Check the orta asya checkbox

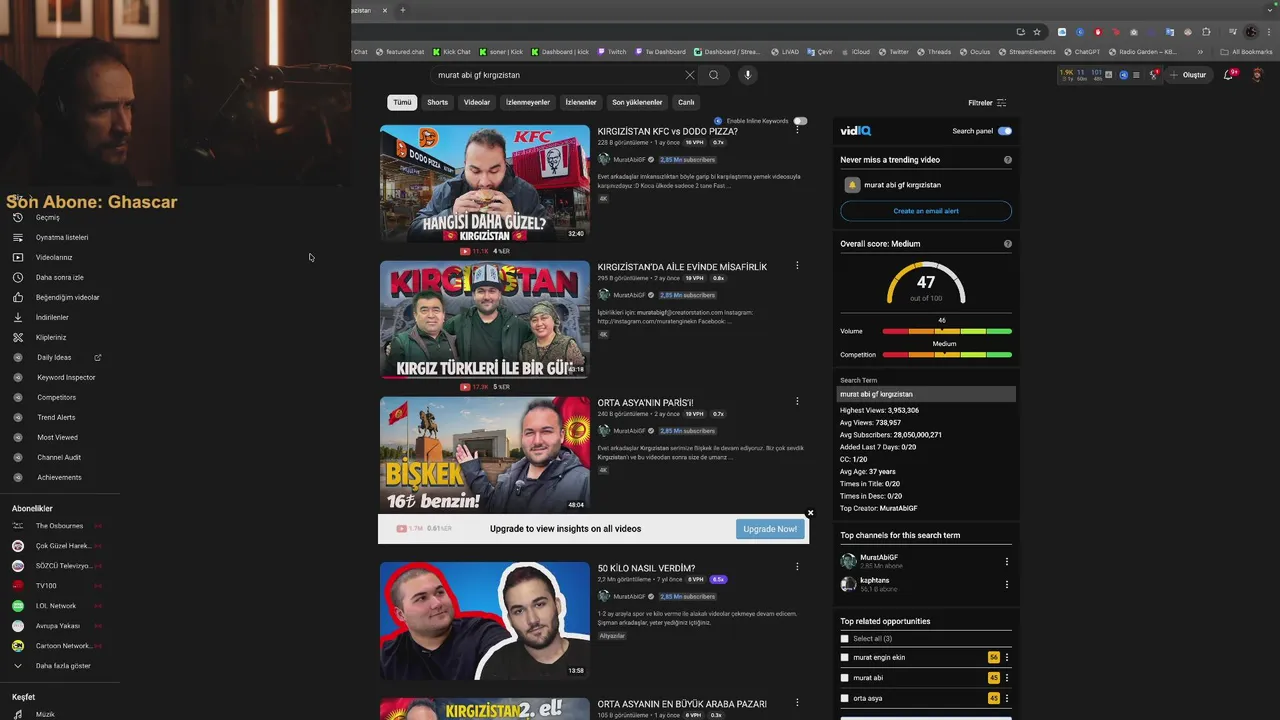845,698
